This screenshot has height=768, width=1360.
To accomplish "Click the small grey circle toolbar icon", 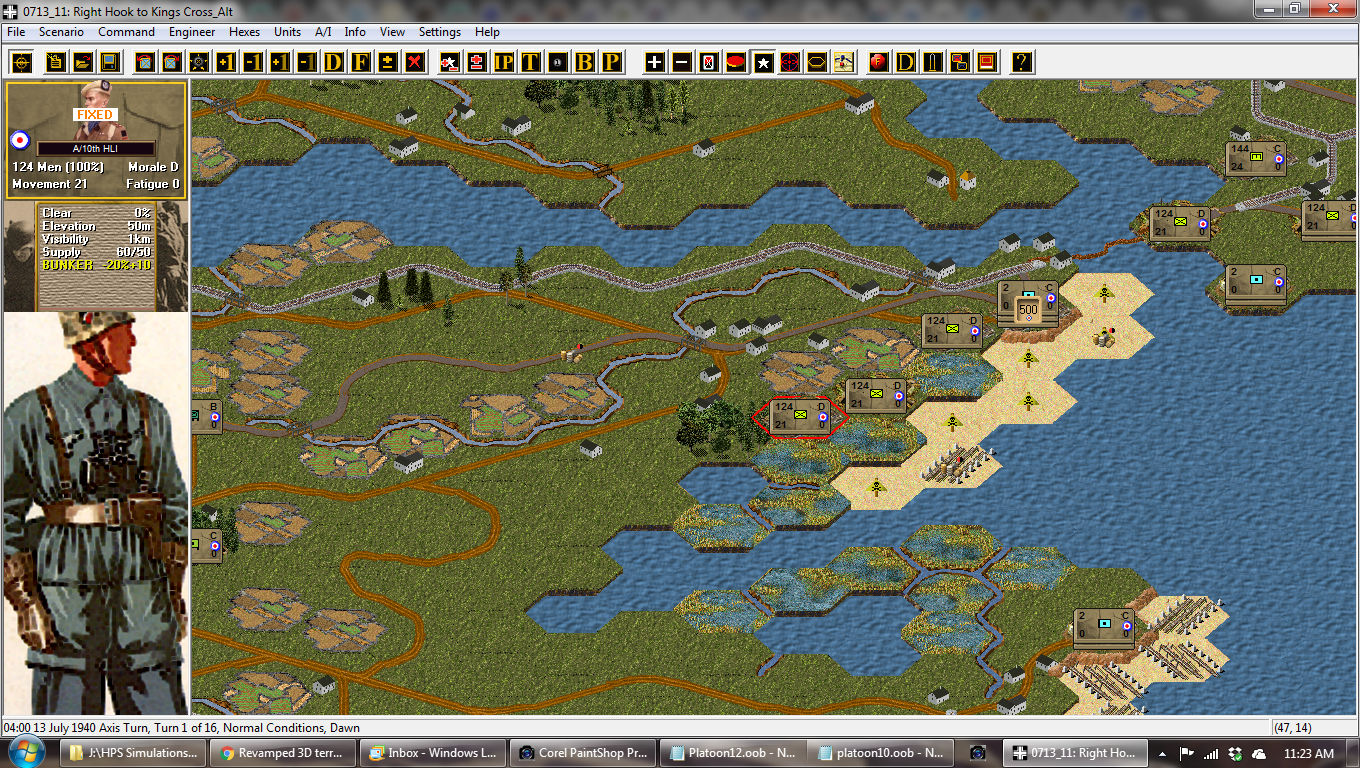I will [x=557, y=62].
